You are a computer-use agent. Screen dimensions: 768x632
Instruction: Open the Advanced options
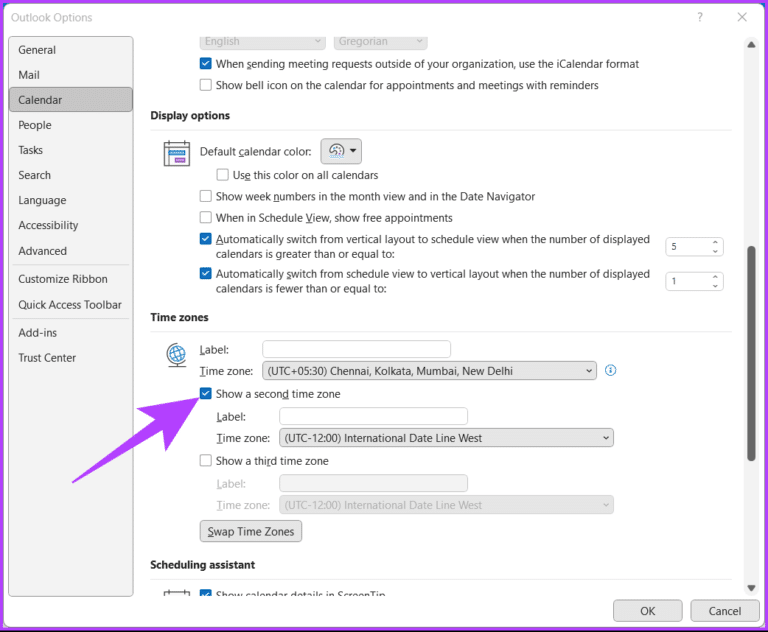coord(71,251)
